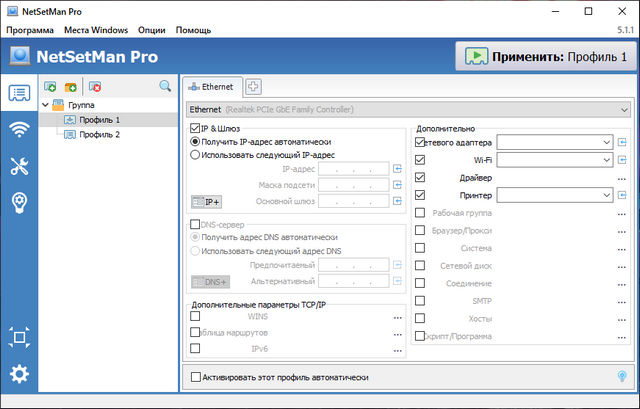640x409 pixels.
Task: Search profiles using the magnifier icon
Action: [x=165, y=87]
